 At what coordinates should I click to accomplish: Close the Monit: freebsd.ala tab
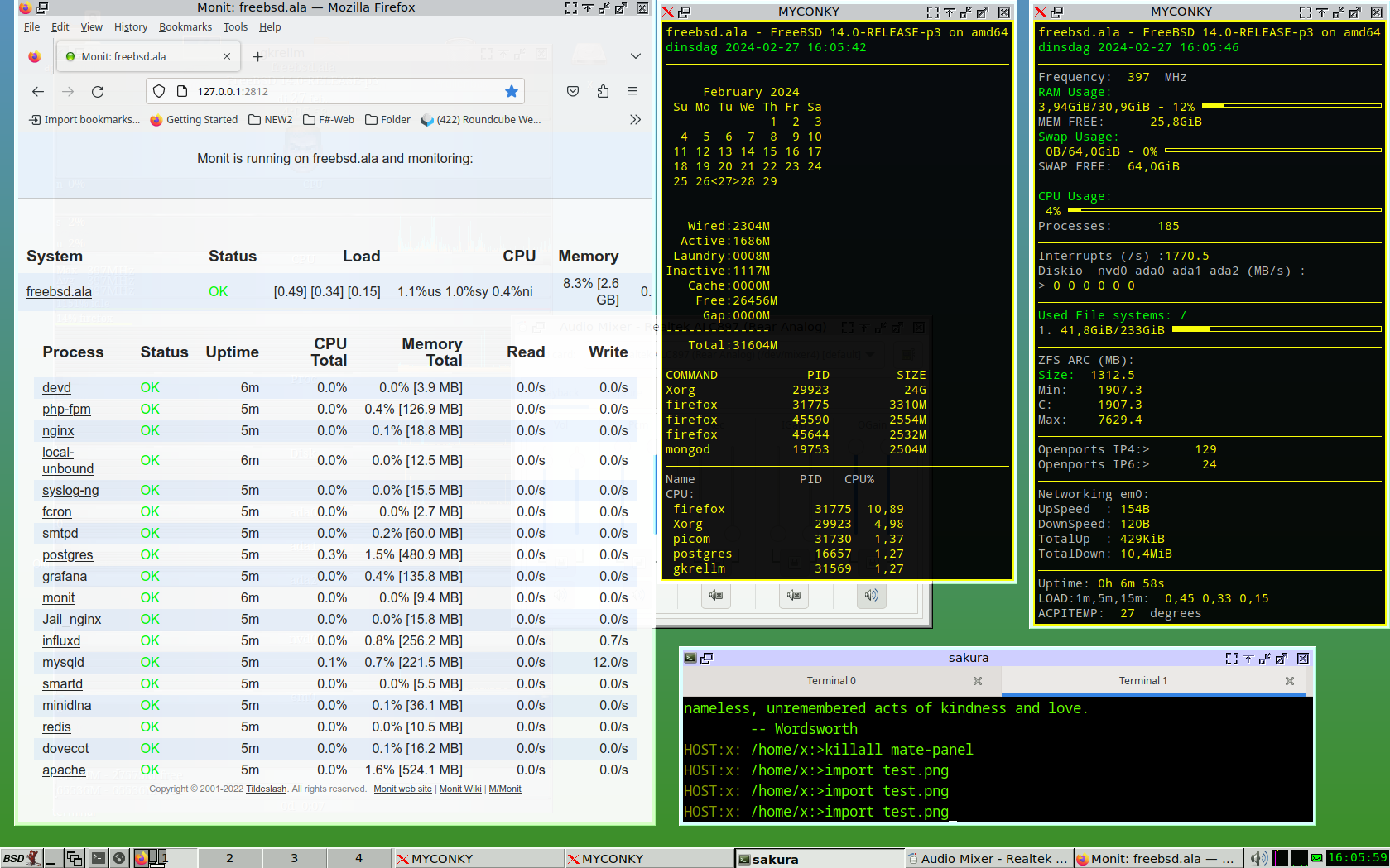227,56
